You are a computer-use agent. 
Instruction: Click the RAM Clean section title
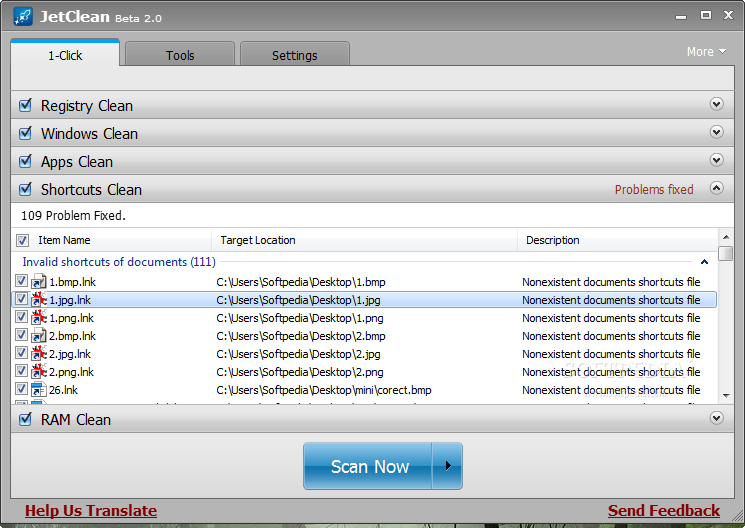(x=76, y=420)
